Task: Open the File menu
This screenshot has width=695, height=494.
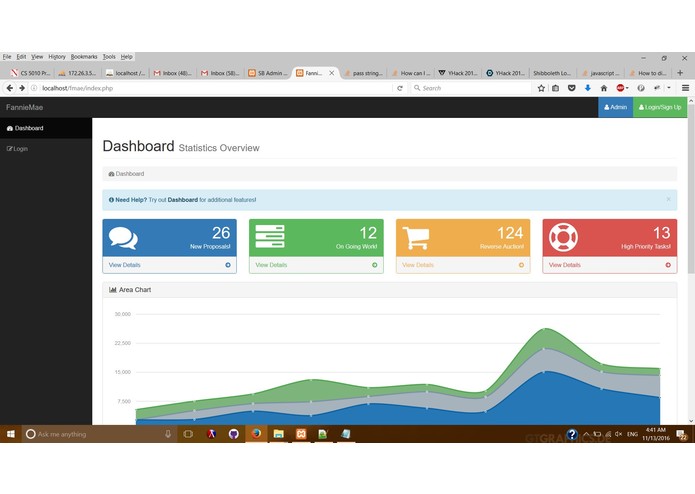Action: click(7, 57)
